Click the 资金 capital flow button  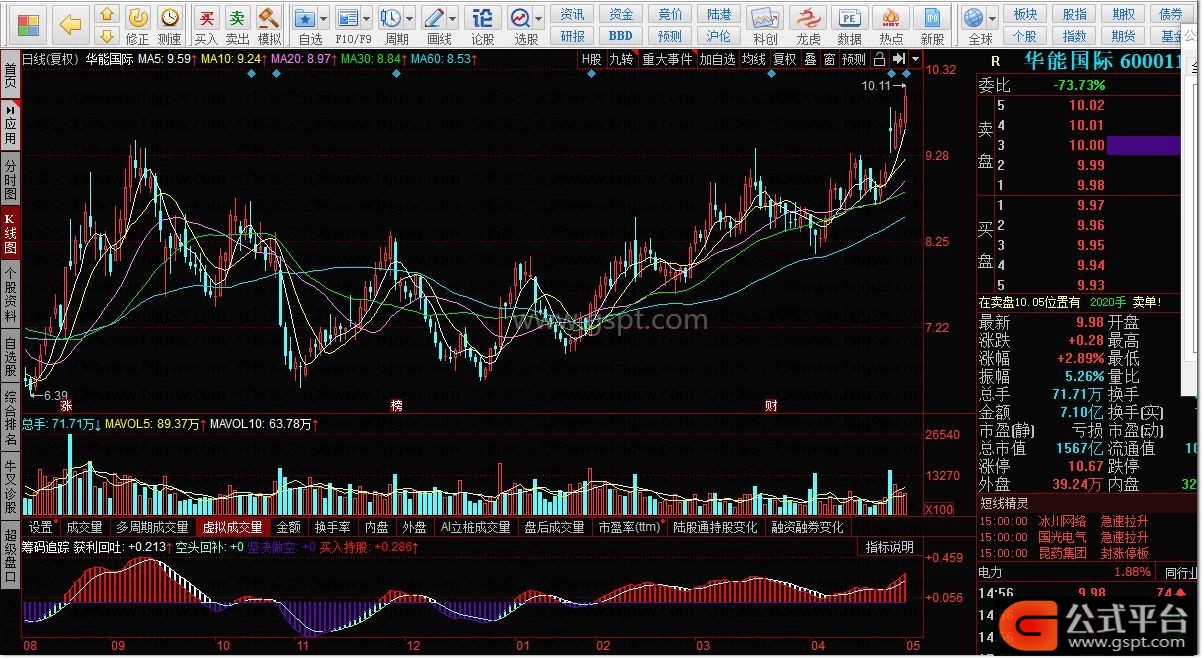pos(622,14)
